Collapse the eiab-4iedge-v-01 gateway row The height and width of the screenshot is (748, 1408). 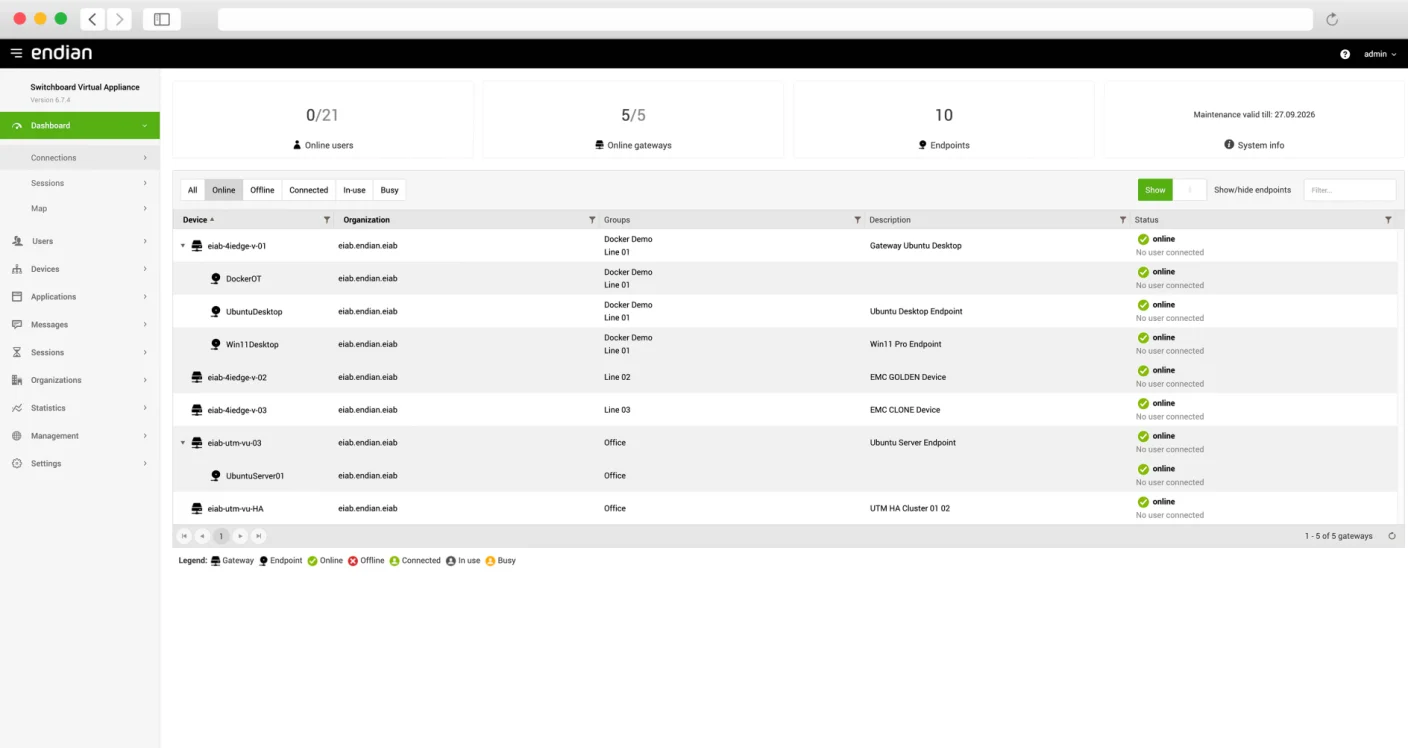(x=181, y=245)
